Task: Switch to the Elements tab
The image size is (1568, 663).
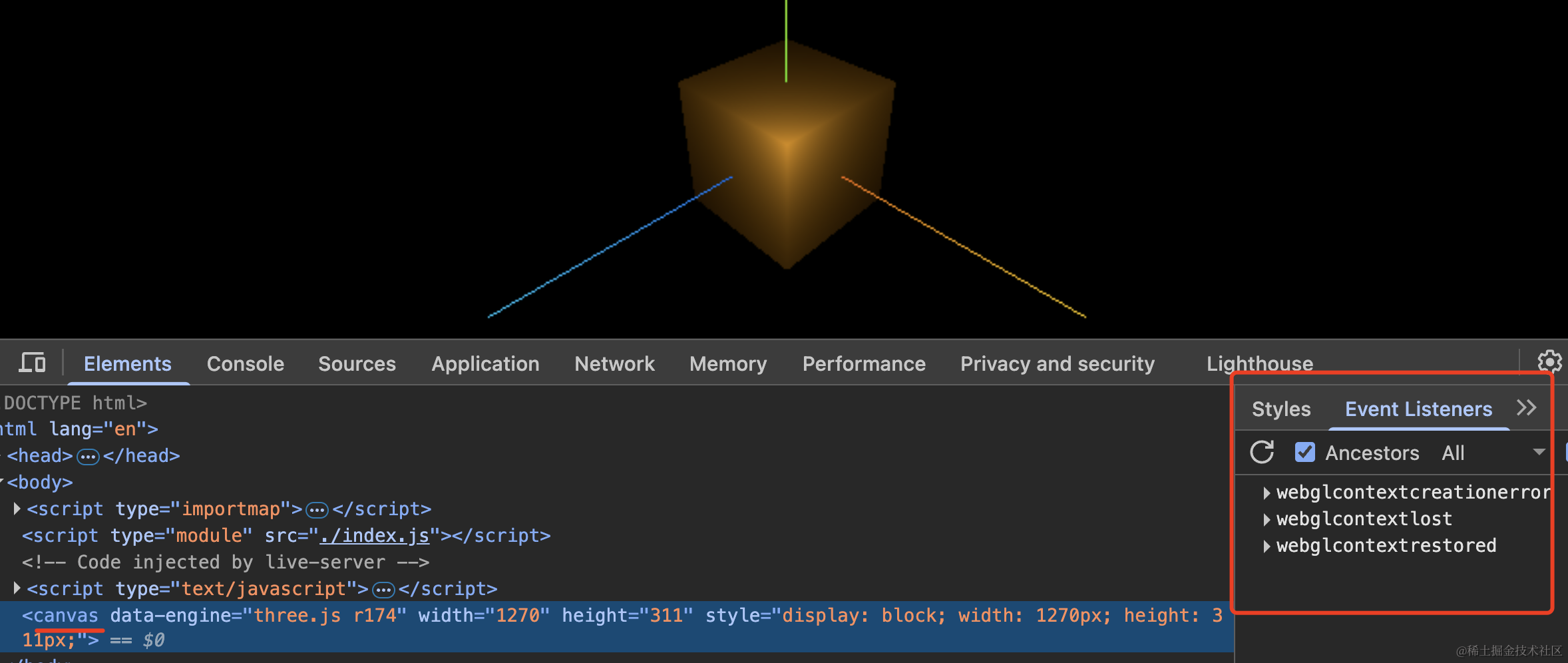Action: (x=128, y=363)
